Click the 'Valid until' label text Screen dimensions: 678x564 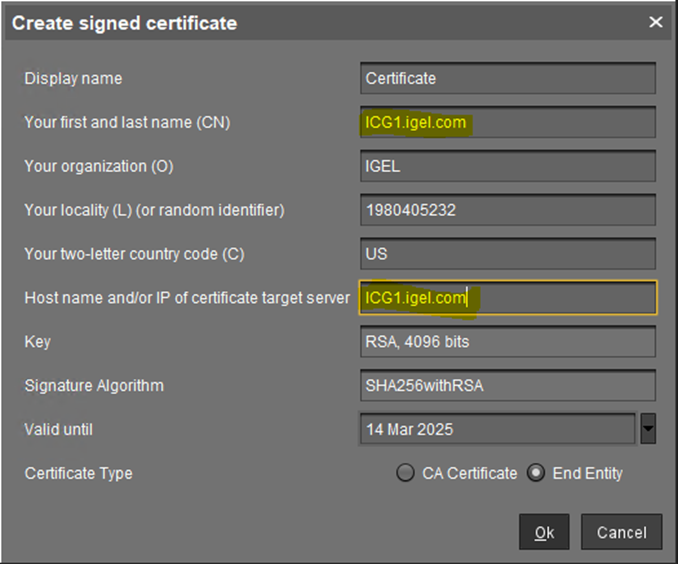(59, 429)
